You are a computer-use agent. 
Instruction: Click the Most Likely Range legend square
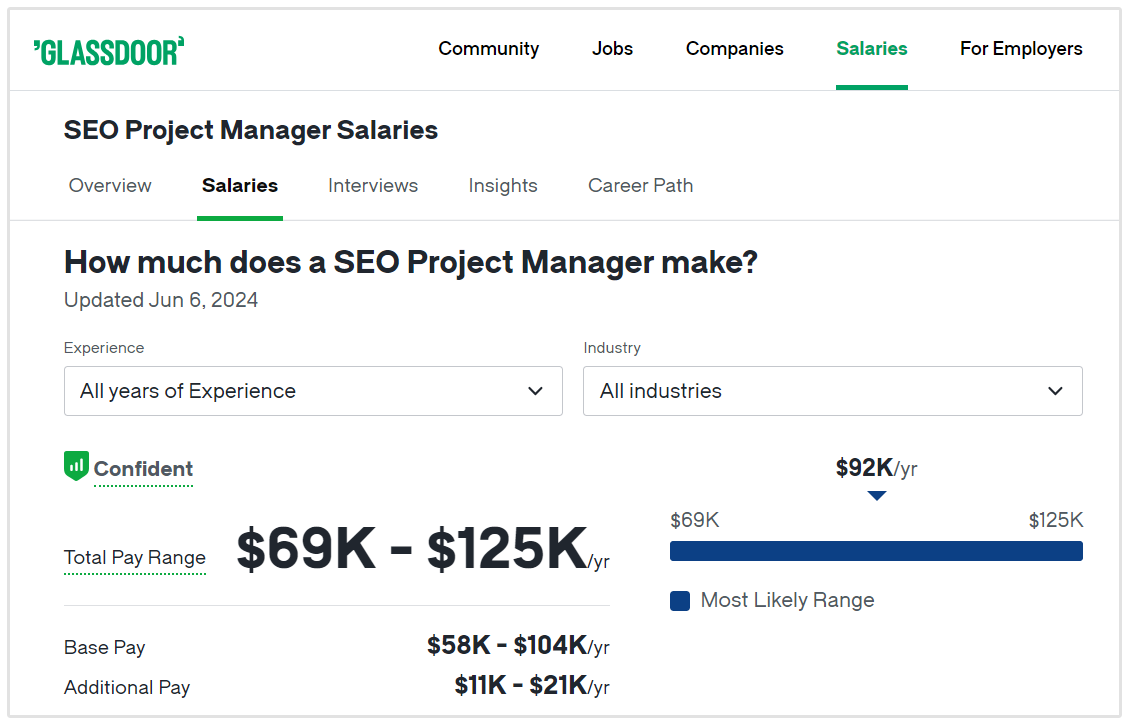point(680,601)
